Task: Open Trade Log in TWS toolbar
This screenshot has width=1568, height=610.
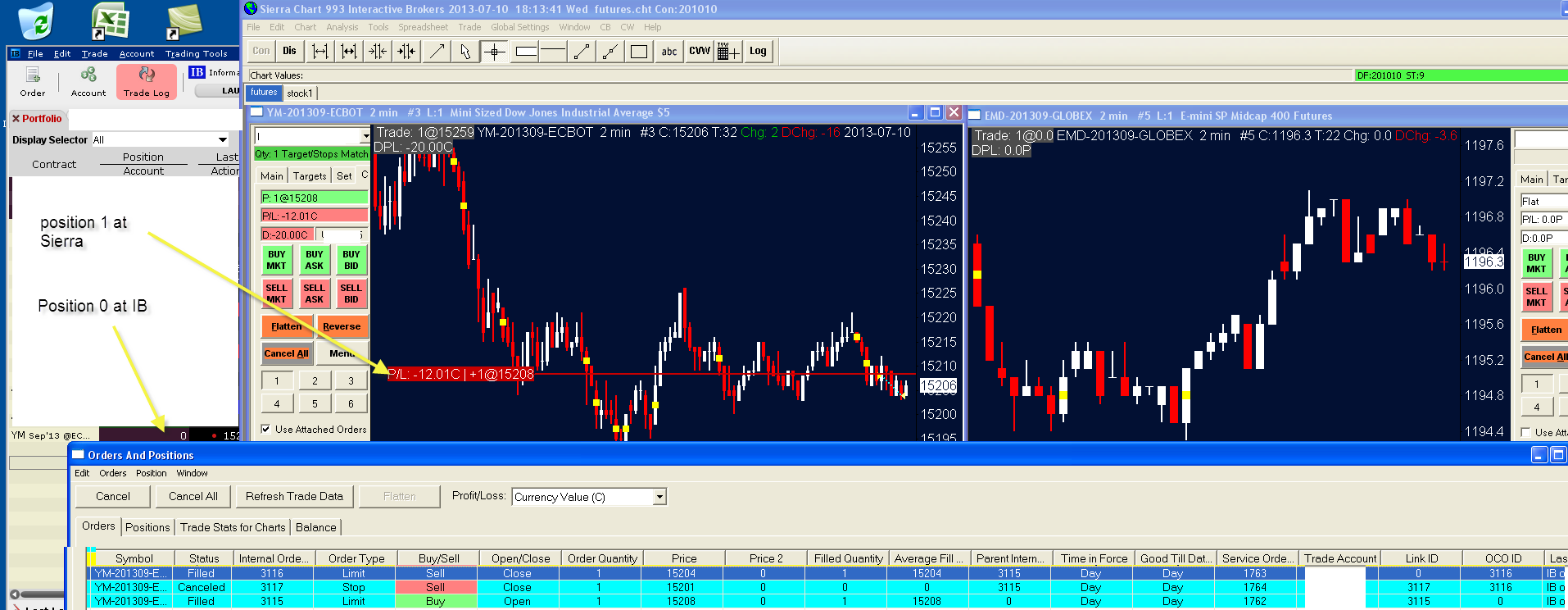Action: click(x=147, y=82)
